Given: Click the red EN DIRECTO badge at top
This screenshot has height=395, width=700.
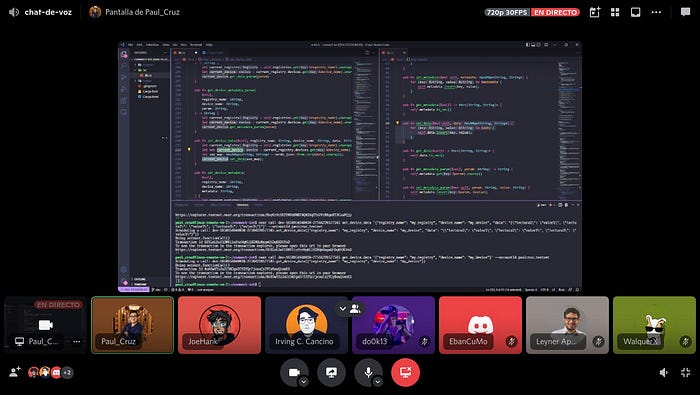Looking at the screenshot, I should tap(555, 12).
